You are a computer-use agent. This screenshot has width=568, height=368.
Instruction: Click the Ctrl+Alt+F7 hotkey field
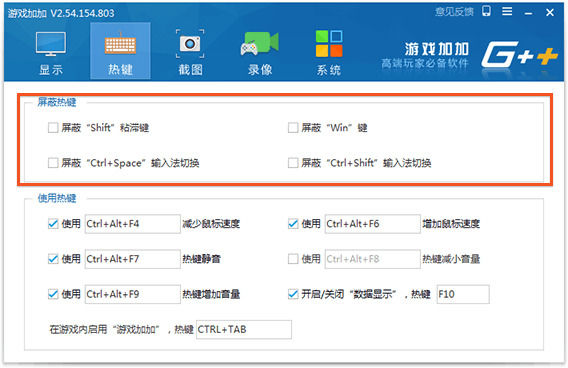133,259
